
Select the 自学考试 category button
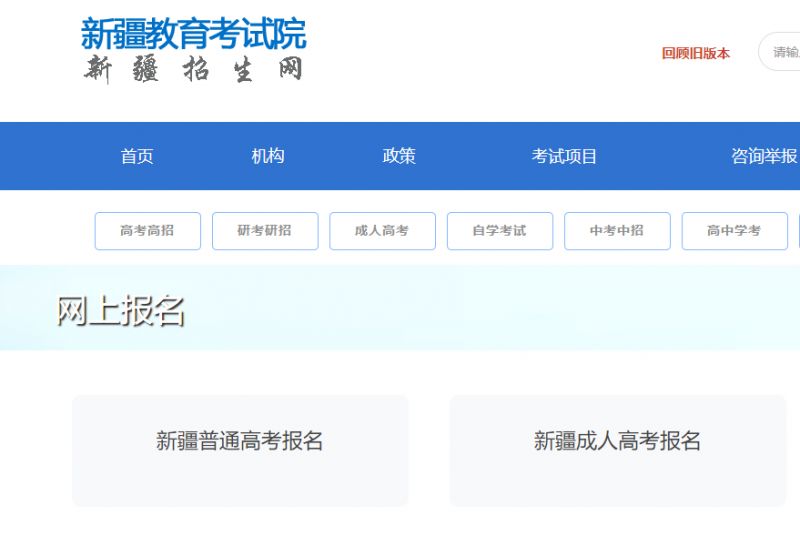(500, 231)
